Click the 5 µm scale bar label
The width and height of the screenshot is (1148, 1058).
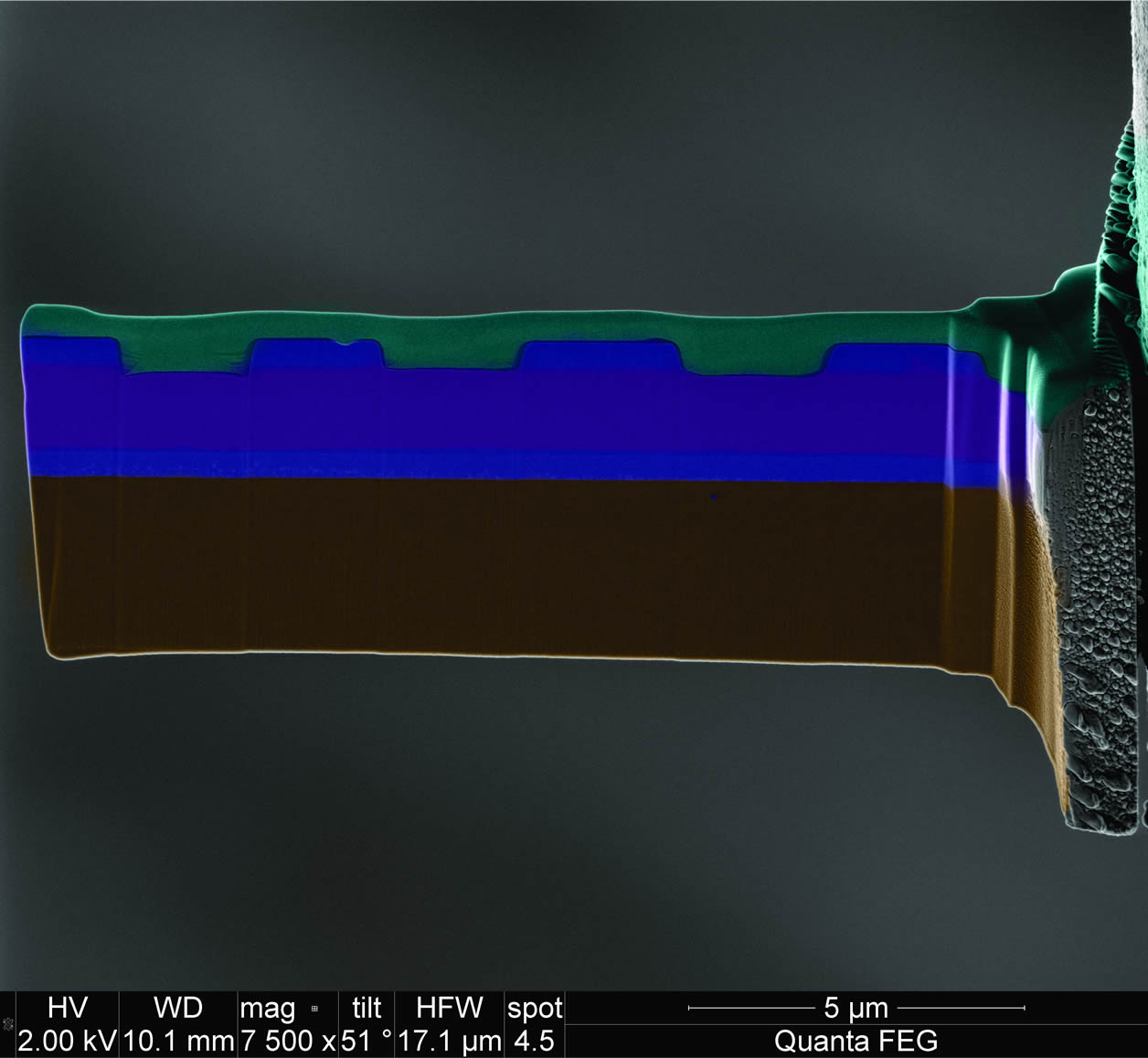856,1008
